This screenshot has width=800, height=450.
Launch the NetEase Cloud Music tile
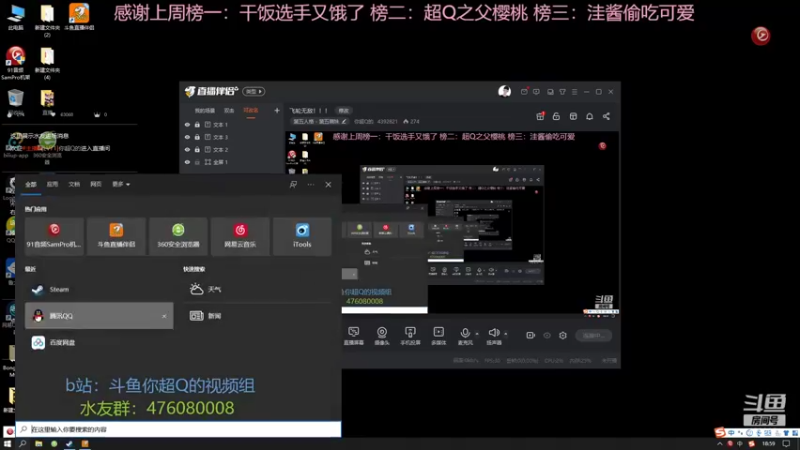(x=240, y=236)
